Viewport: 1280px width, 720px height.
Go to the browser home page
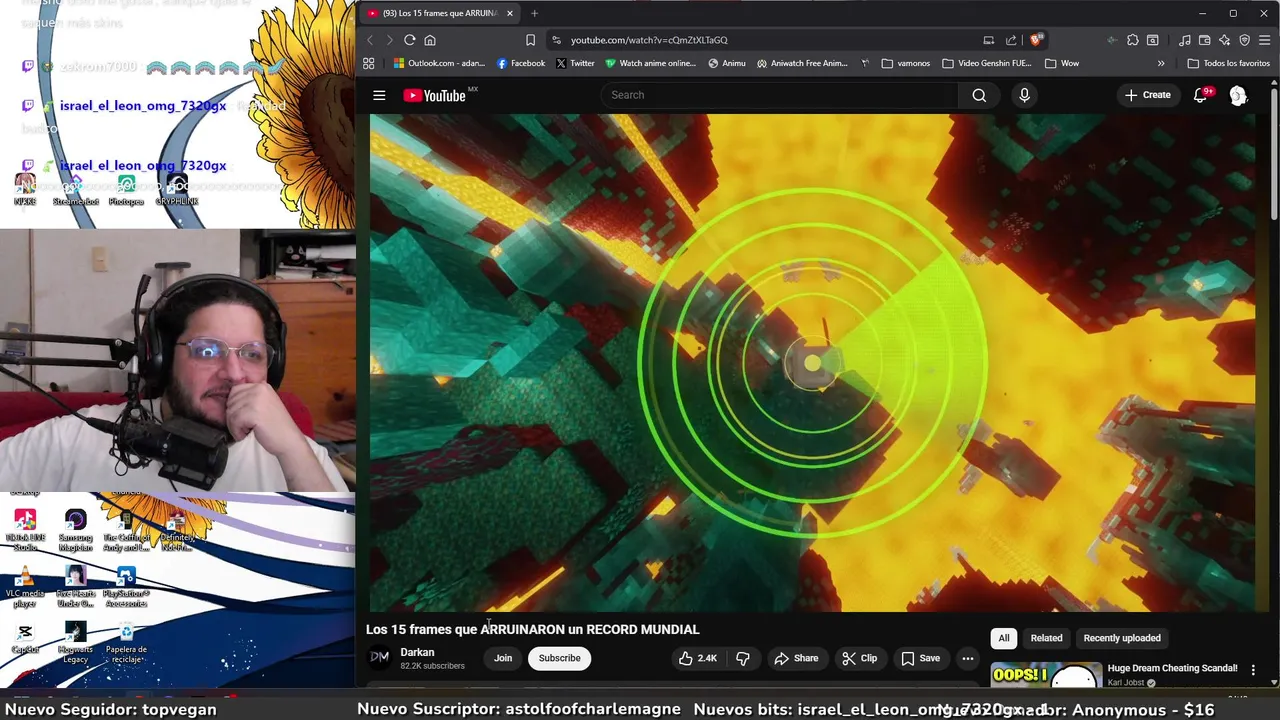[430, 40]
